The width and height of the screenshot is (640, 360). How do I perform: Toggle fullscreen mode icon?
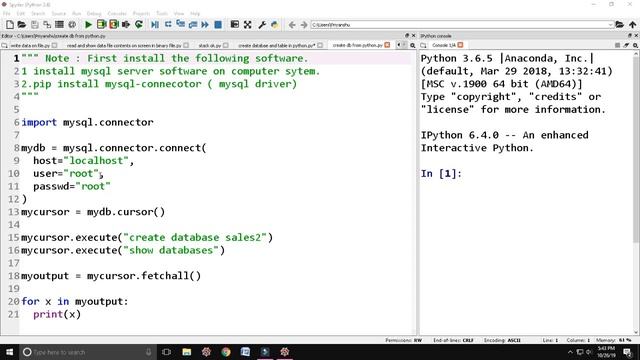click(247, 25)
